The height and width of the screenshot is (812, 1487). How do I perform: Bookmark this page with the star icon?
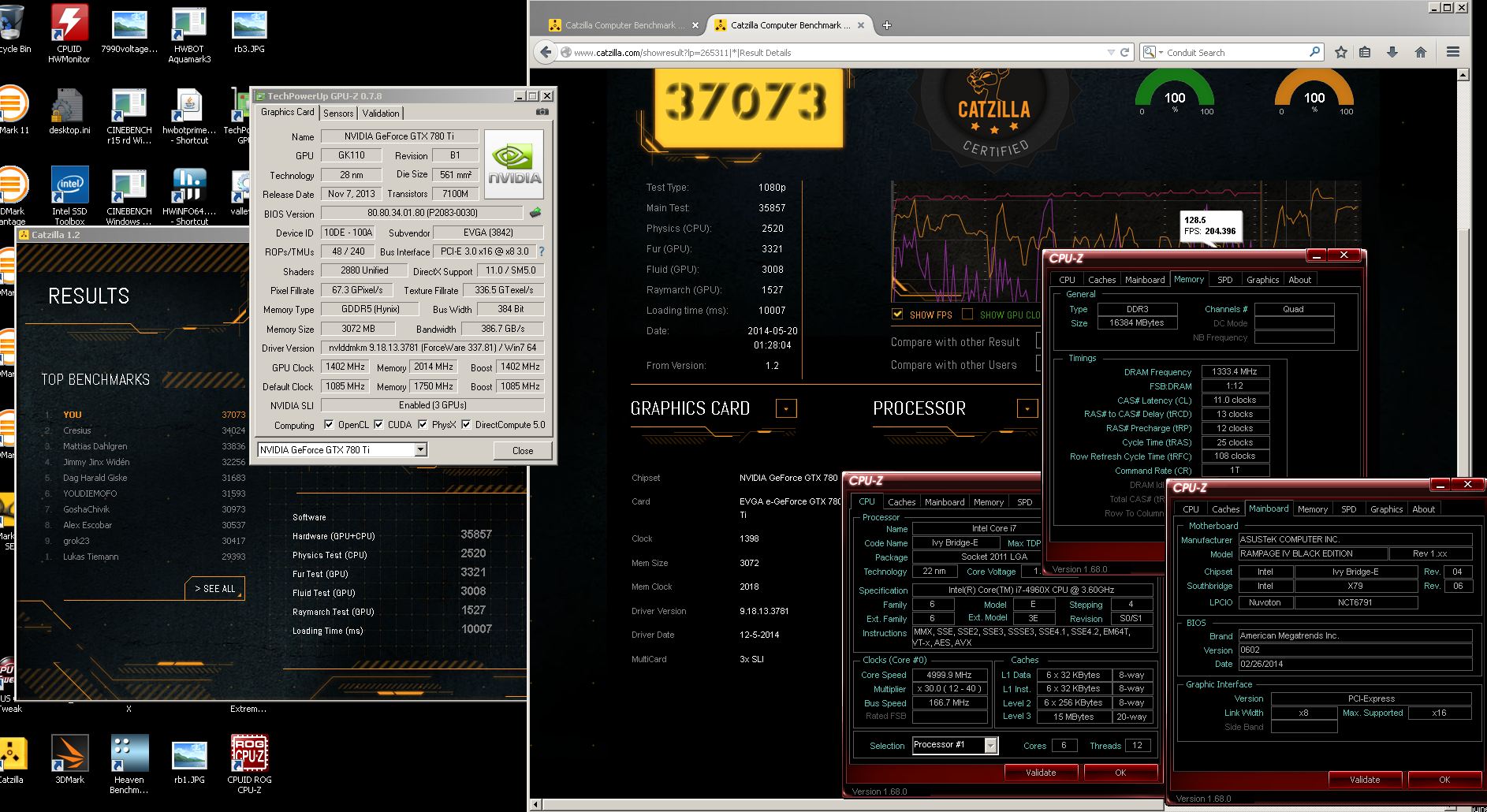click(1341, 52)
